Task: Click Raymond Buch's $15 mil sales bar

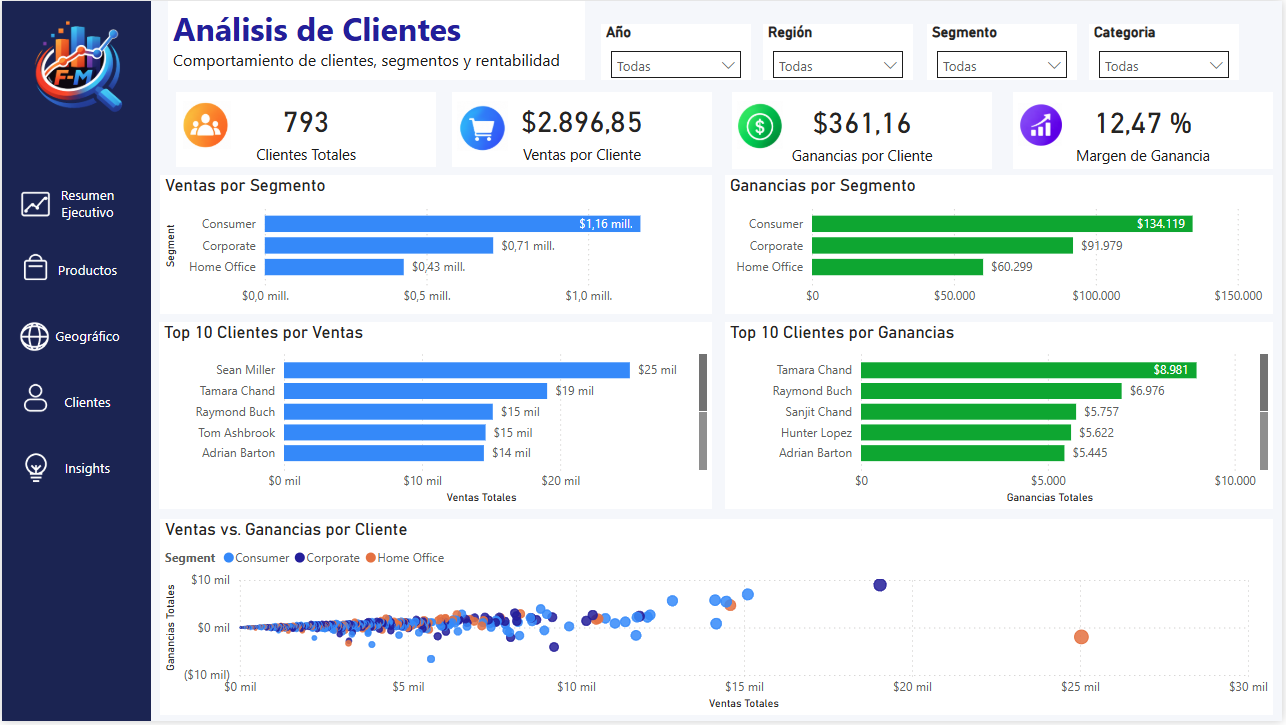Action: pos(388,412)
